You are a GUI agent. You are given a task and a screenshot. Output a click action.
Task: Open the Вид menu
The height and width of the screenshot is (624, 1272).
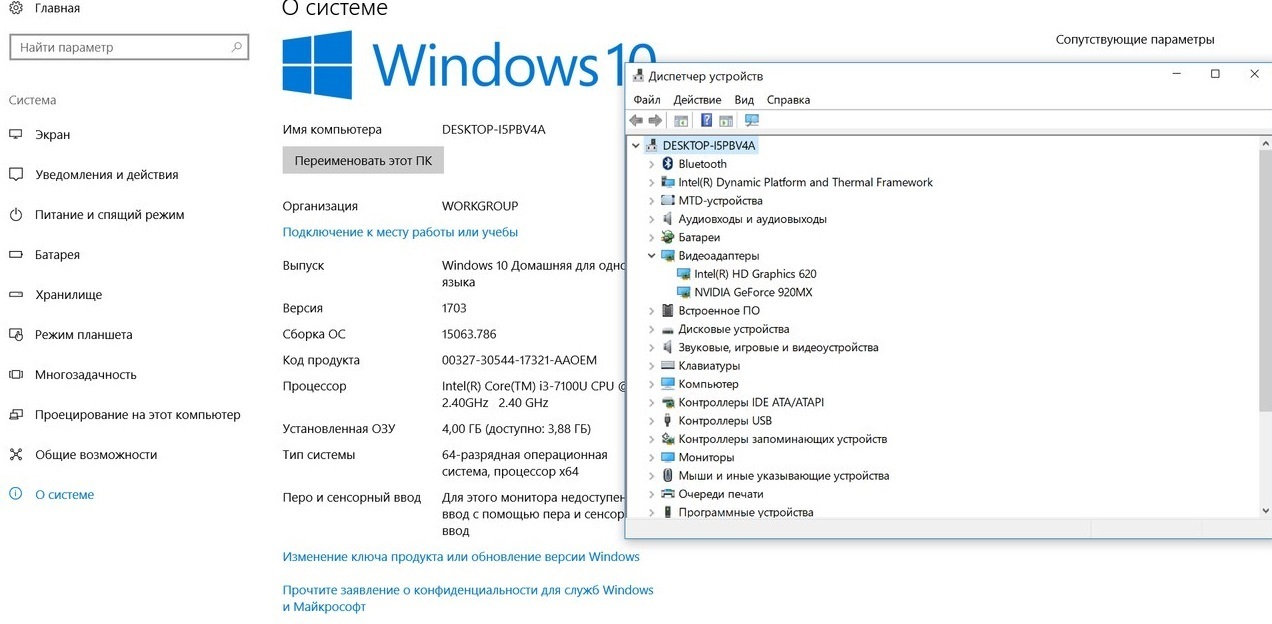tap(744, 100)
